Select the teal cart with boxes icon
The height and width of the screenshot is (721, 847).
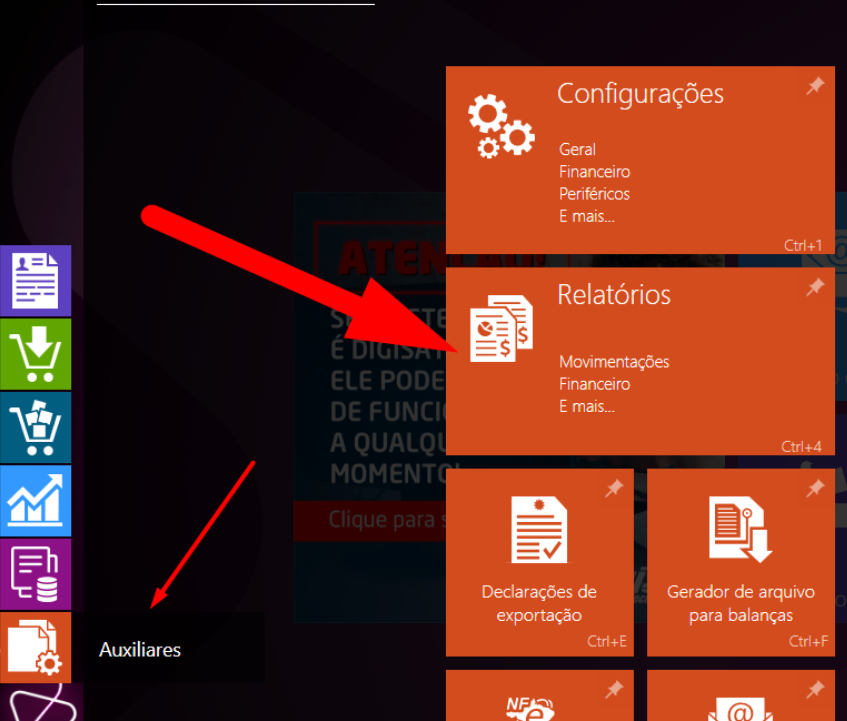click(35, 427)
